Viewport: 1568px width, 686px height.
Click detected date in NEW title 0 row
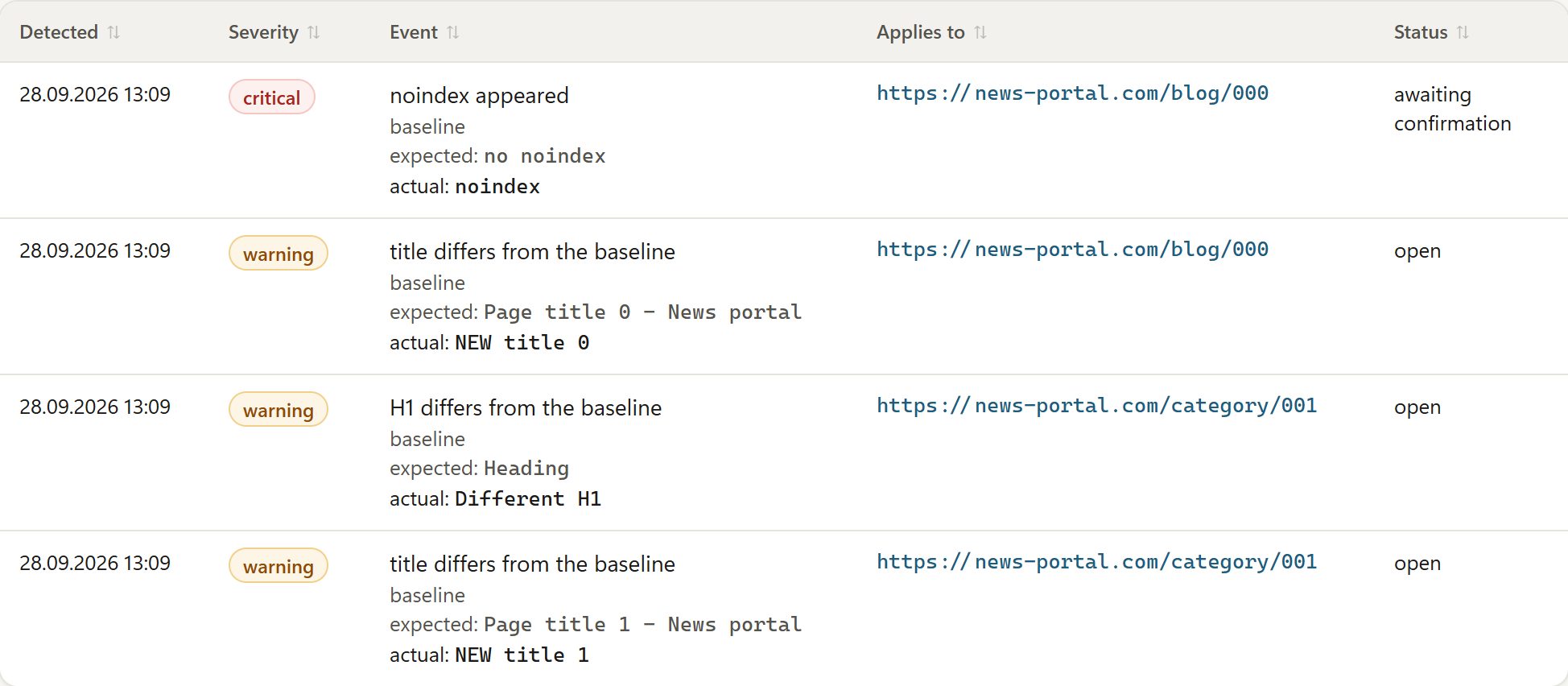point(95,251)
